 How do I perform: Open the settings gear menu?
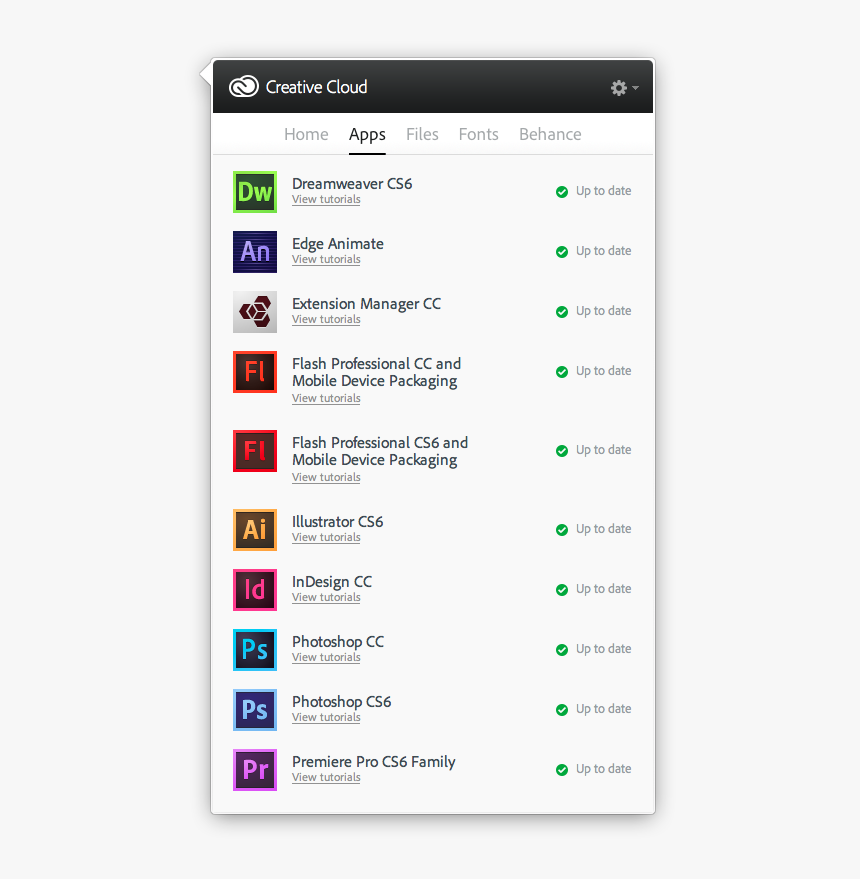tap(624, 87)
